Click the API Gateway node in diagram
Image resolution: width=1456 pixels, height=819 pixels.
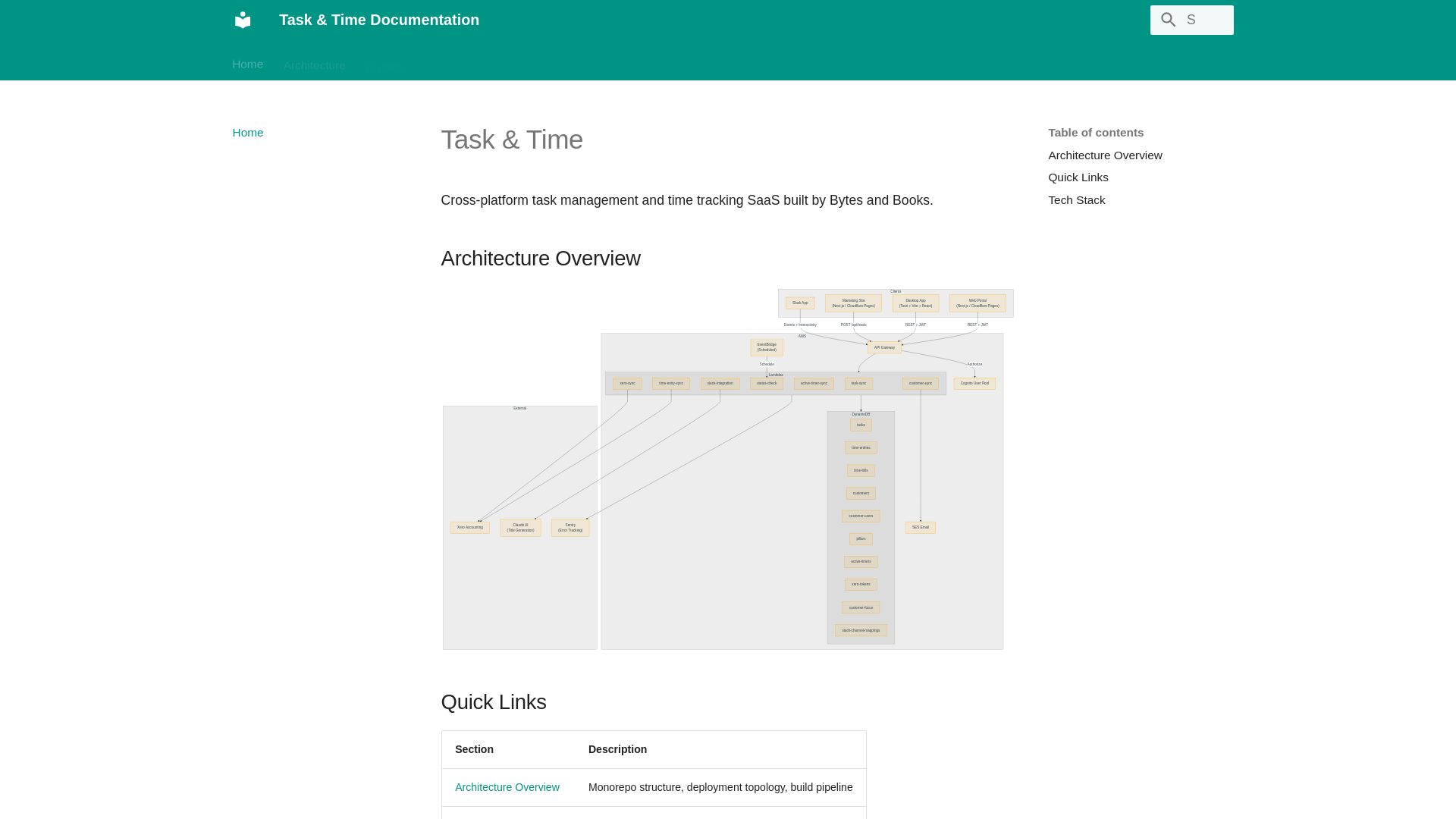click(884, 347)
